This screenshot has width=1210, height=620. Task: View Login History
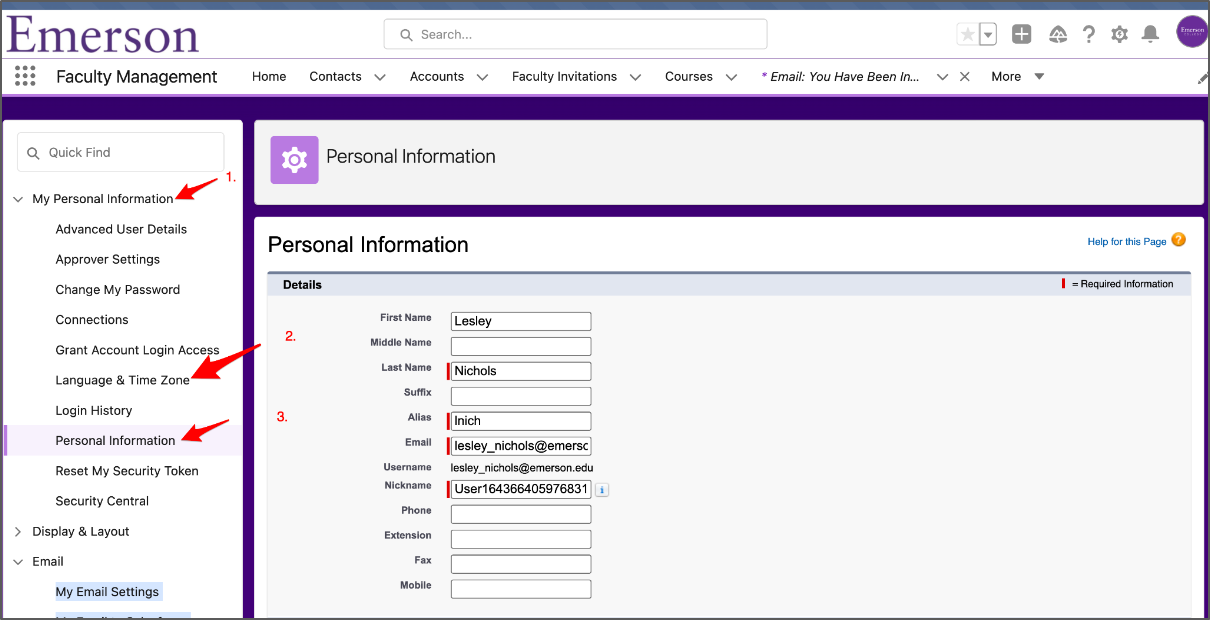[94, 410]
